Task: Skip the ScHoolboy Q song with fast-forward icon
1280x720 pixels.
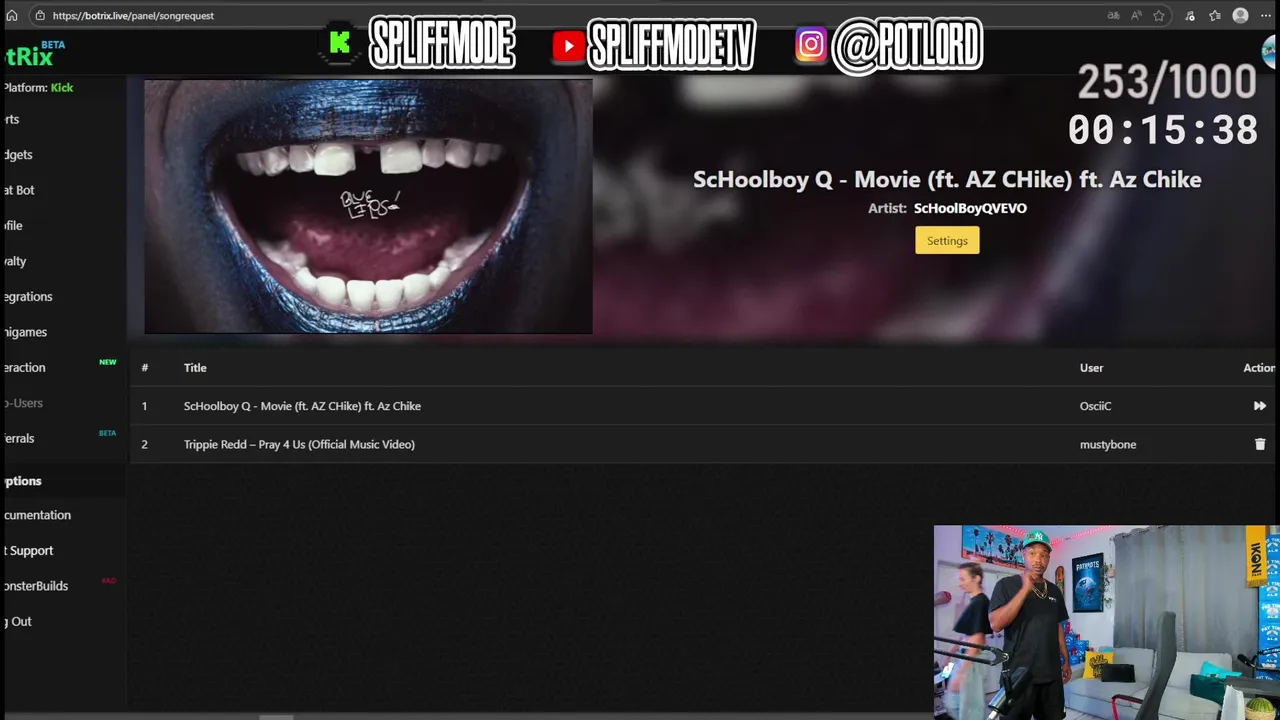Action: [x=1259, y=406]
